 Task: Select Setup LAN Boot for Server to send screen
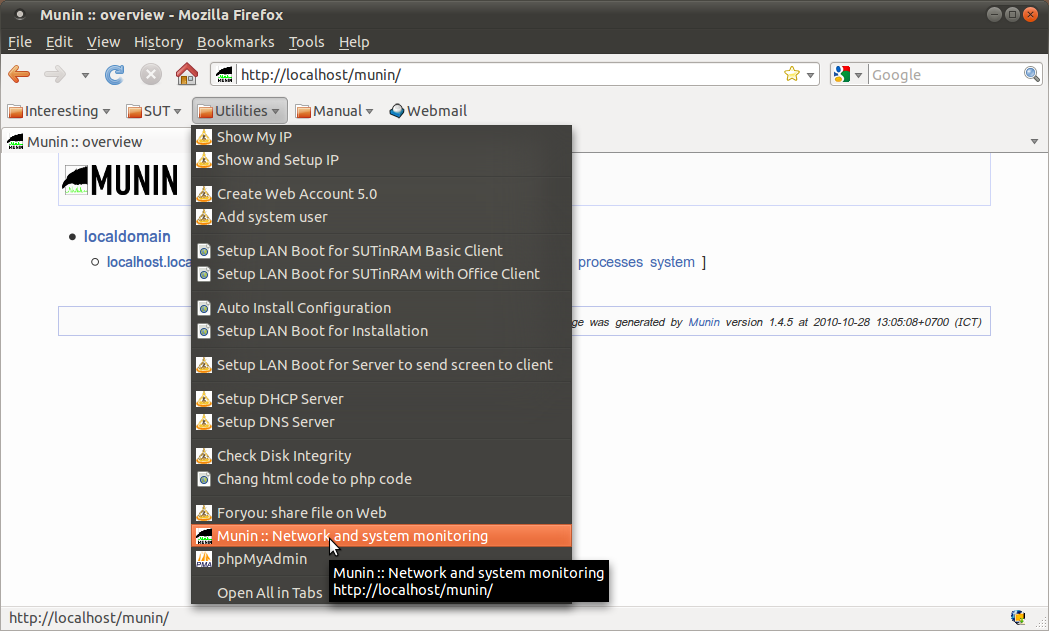click(x=381, y=365)
